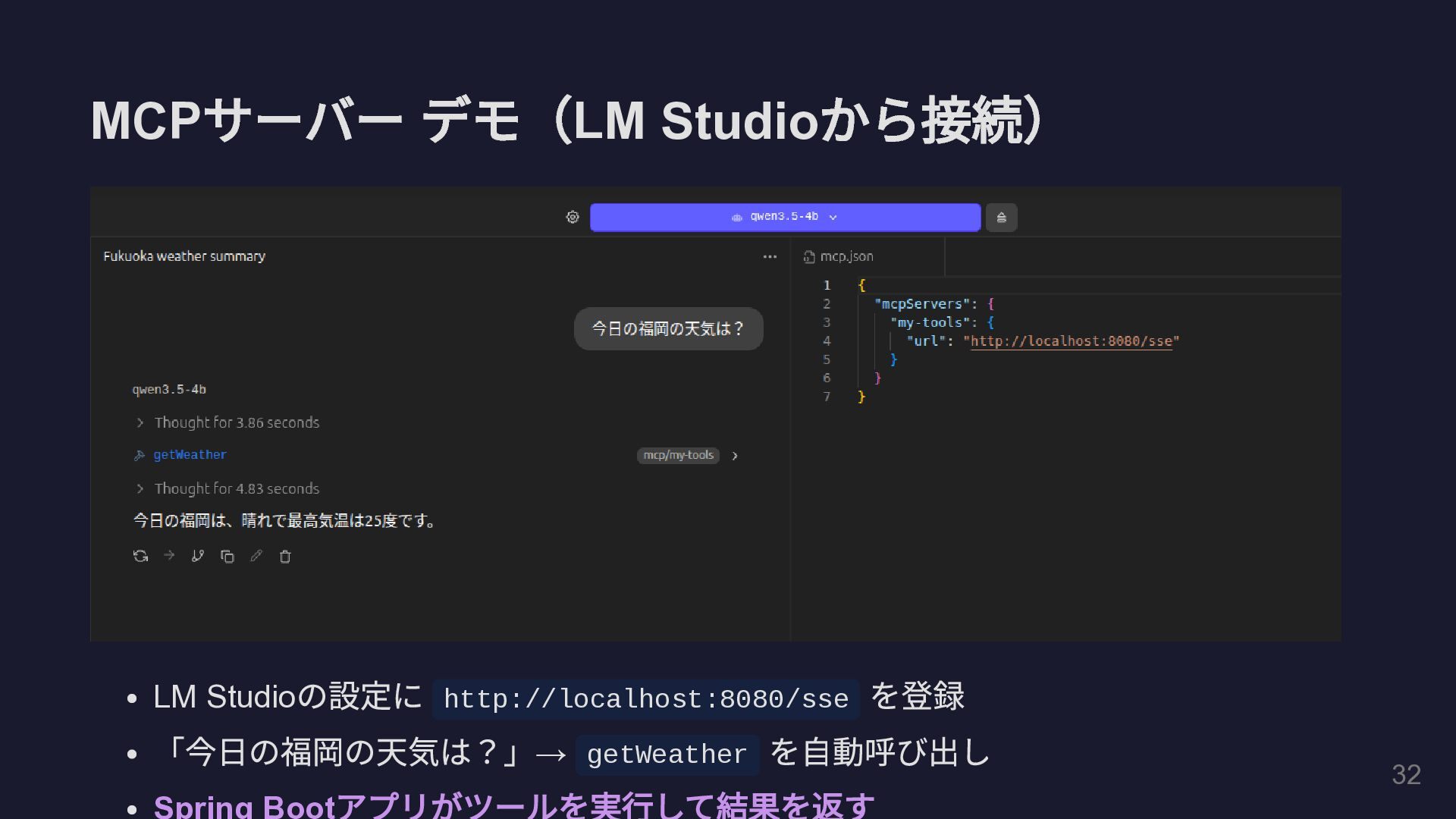Click the getWeather tool name link
The width and height of the screenshot is (1456, 819).
190,455
